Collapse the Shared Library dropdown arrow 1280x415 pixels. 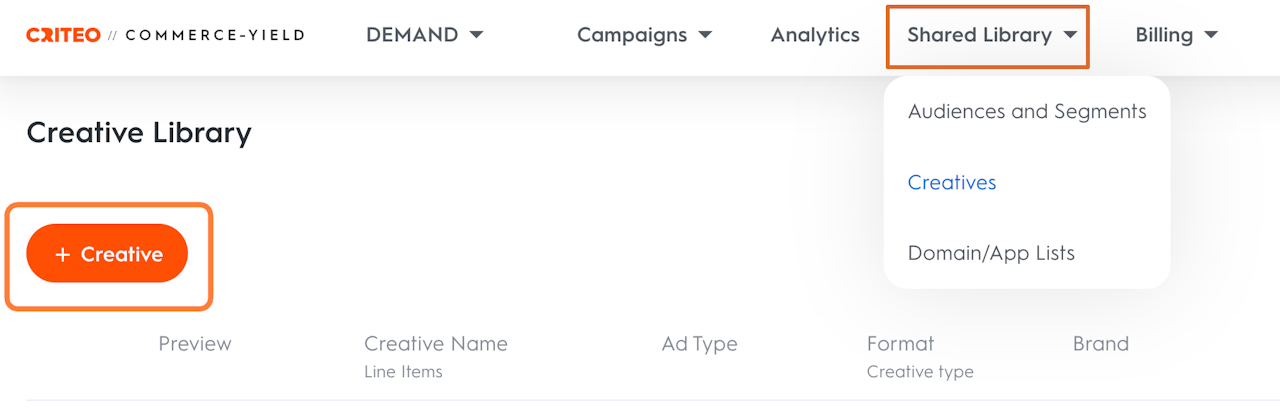(x=1070, y=35)
